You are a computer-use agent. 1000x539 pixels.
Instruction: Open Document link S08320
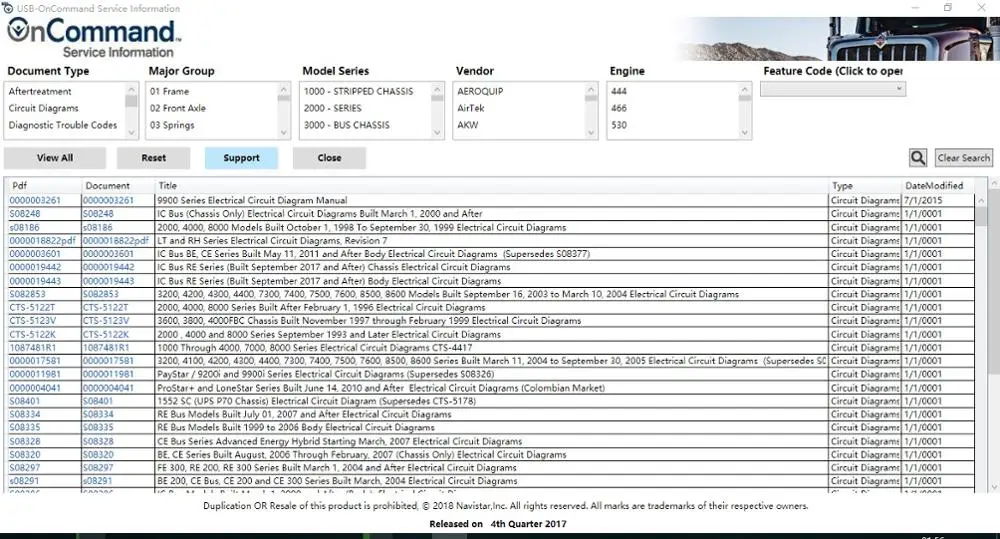(98, 455)
